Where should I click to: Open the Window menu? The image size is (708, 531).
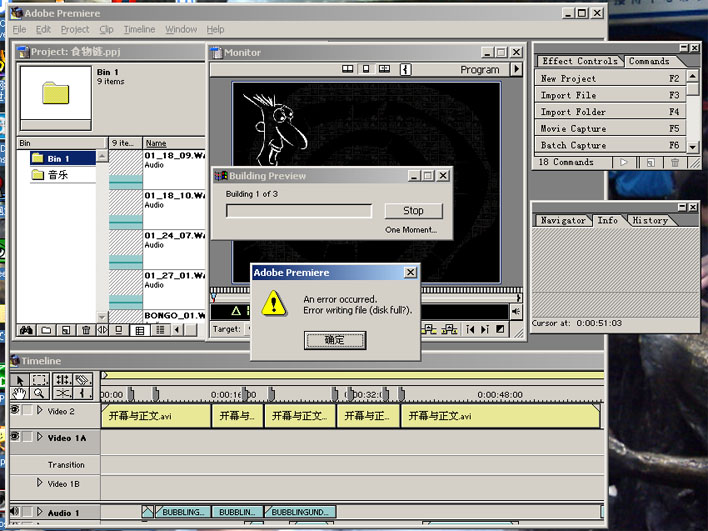181,29
